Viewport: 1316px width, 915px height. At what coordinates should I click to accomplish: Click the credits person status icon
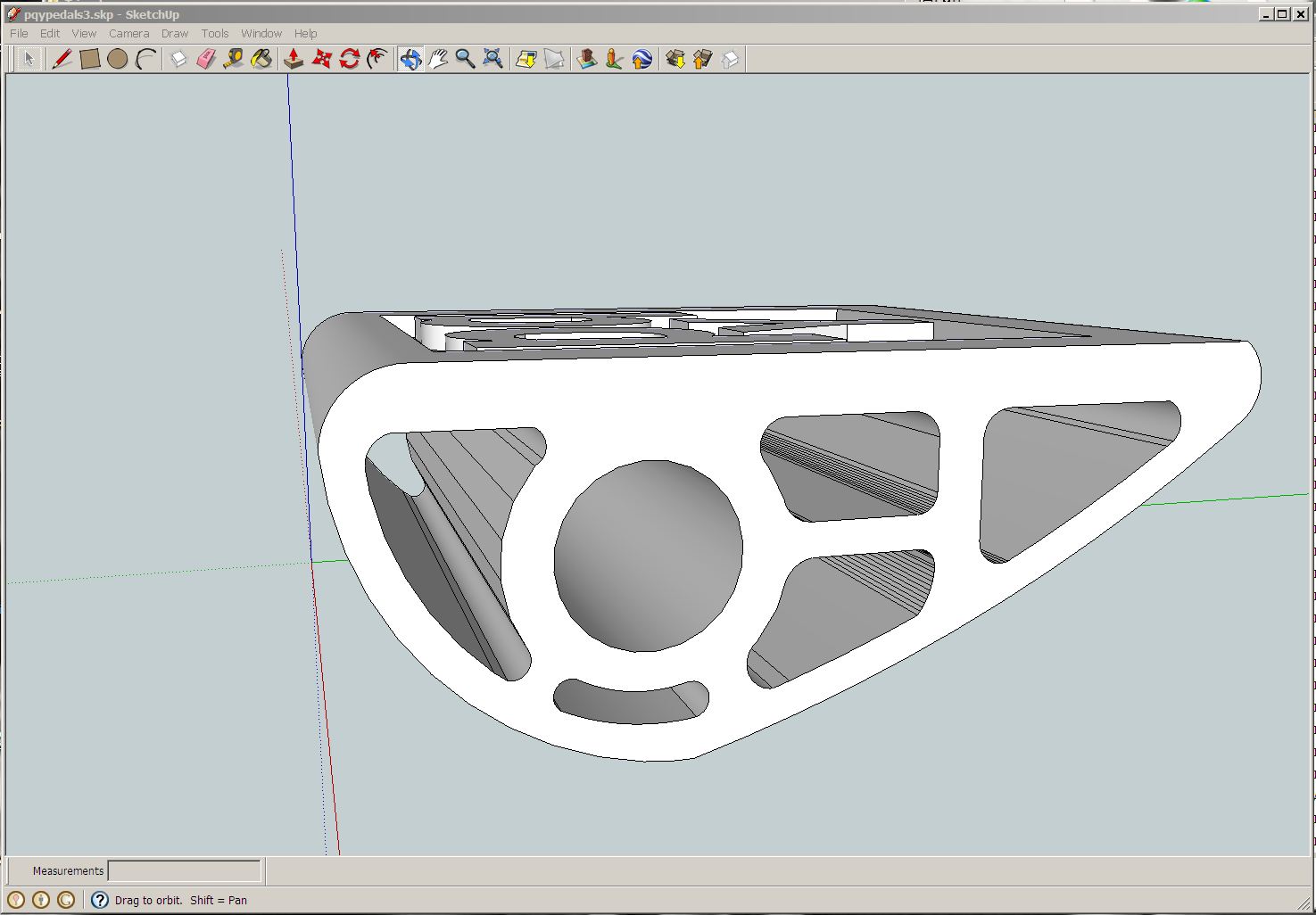pyautogui.click(x=41, y=900)
